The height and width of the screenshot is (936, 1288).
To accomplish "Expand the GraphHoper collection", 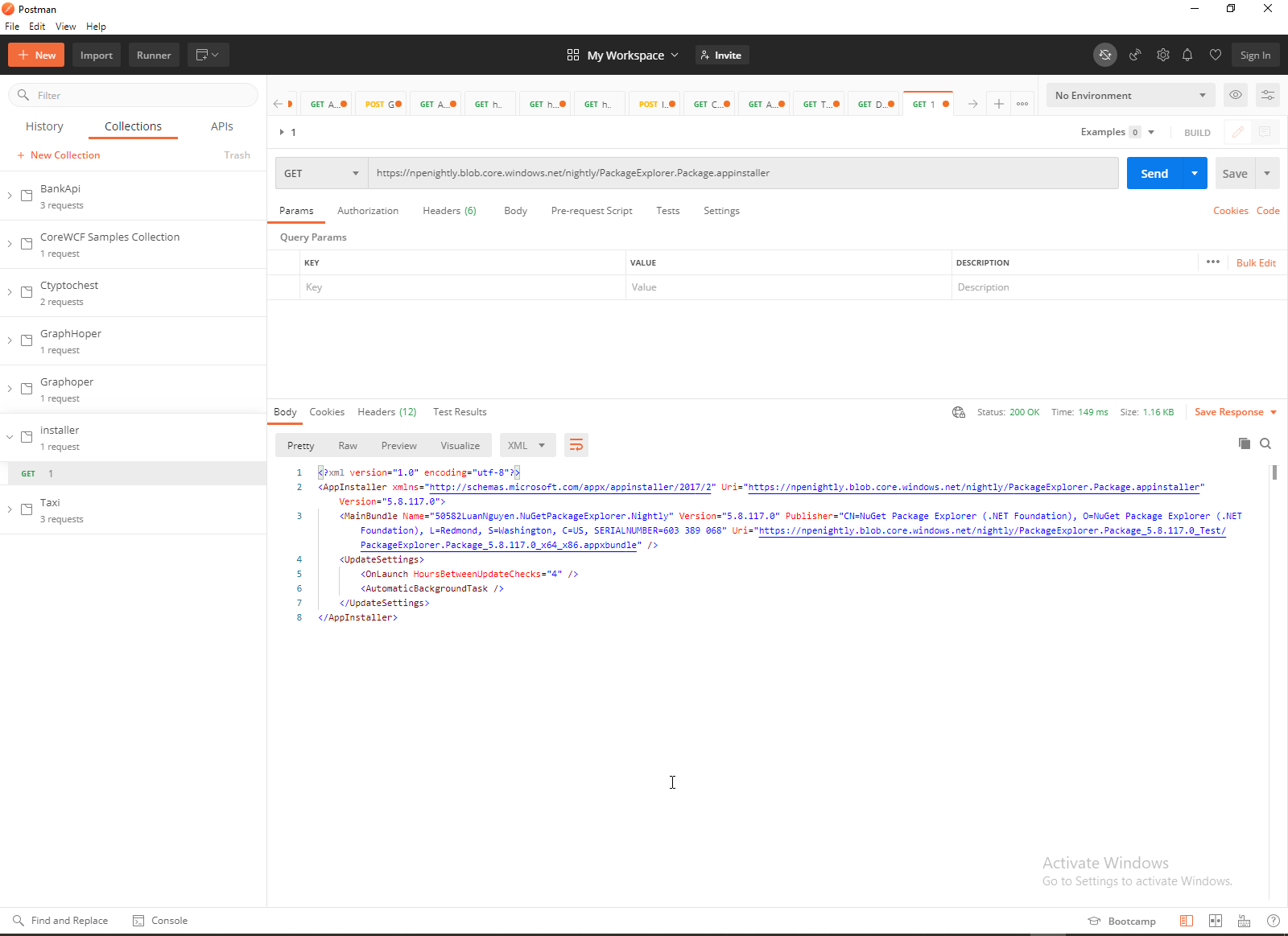I will (10, 340).
